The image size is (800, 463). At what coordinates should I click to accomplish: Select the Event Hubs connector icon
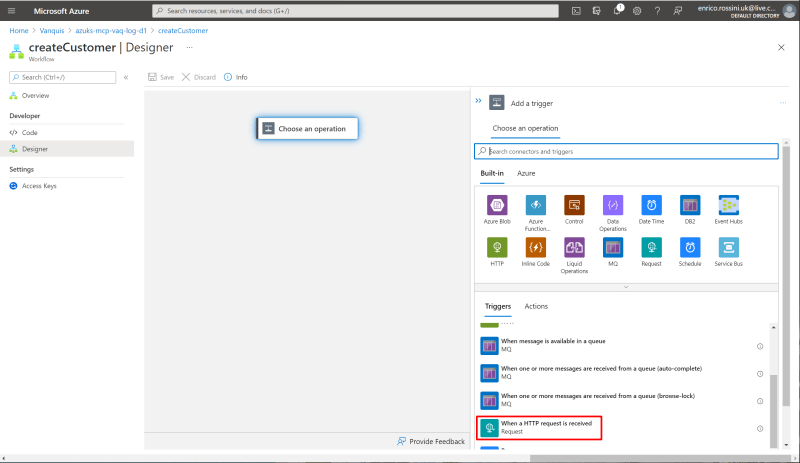(729, 205)
